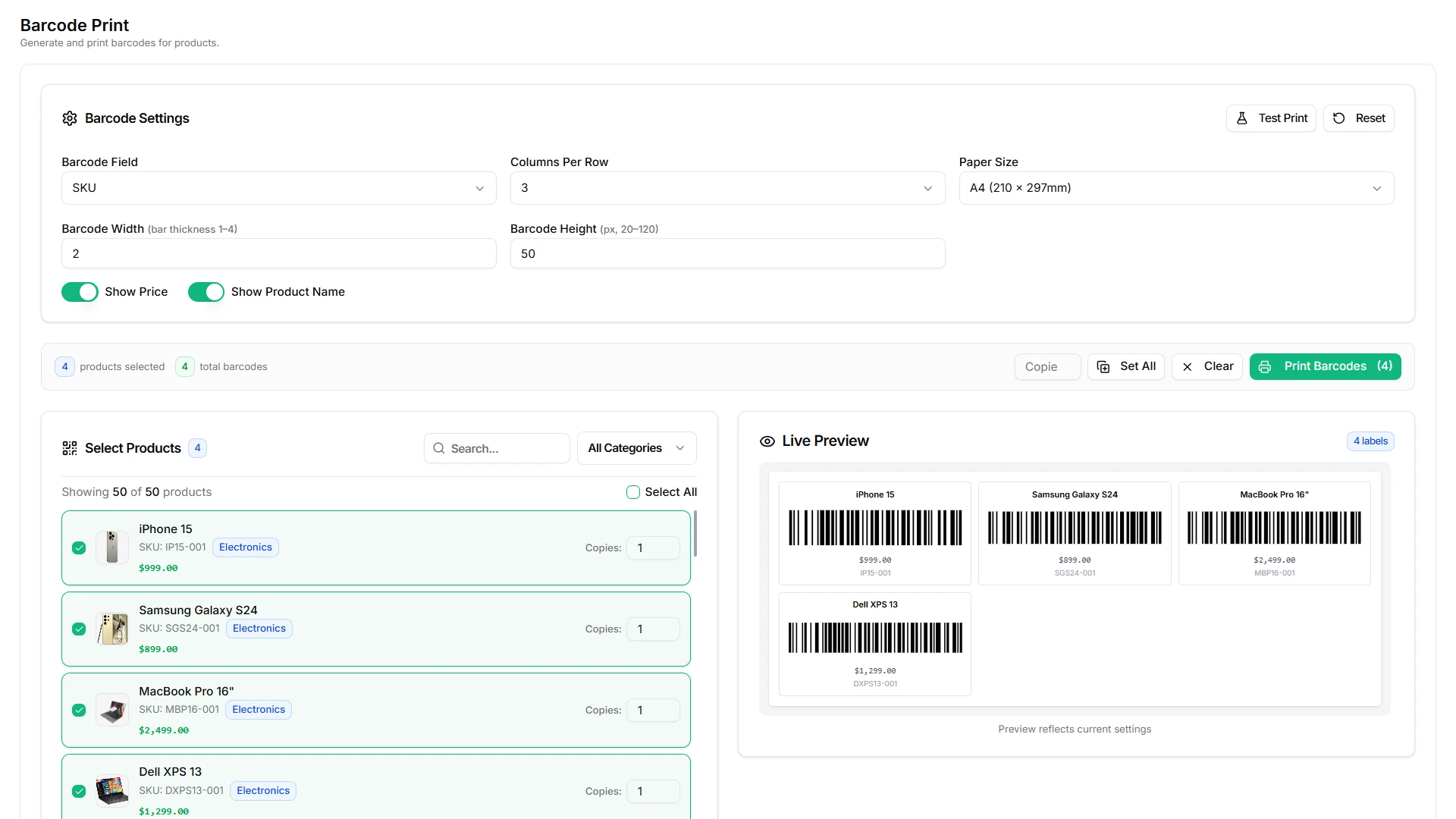Click the Samsung Galaxy S24 Electronics tag
The image size is (1456, 819).
coord(259,629)
